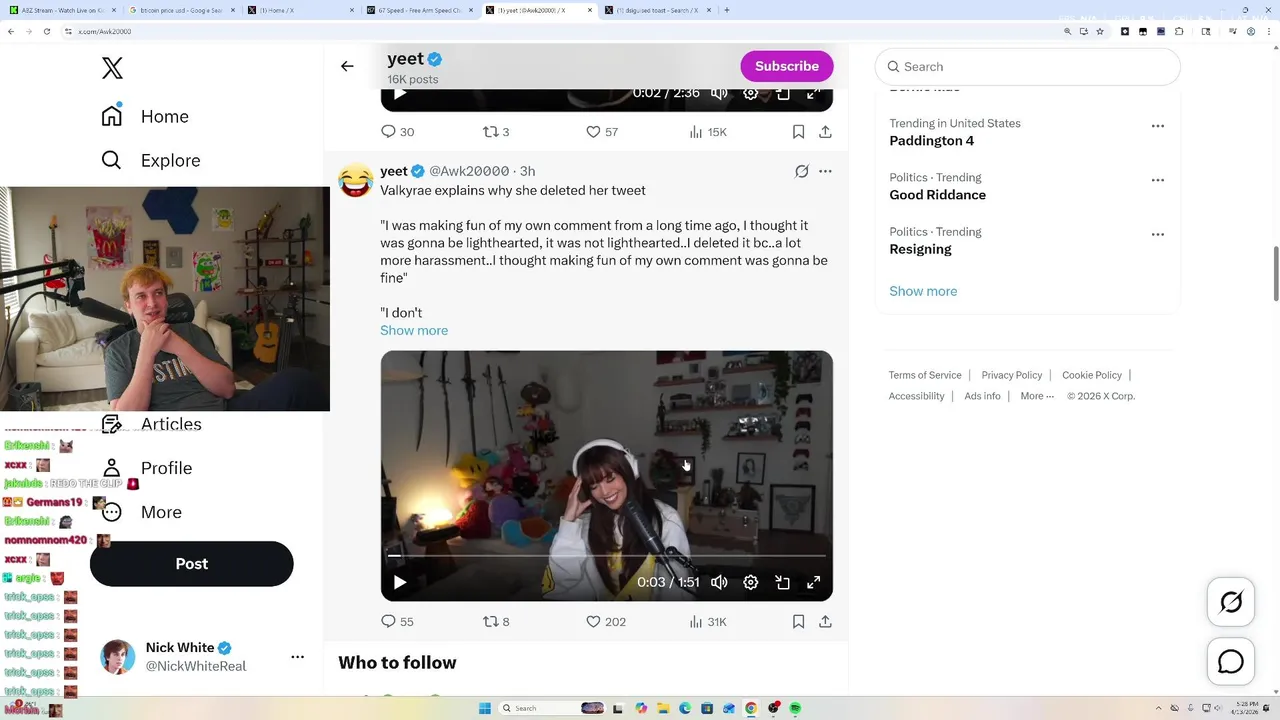Repost the post with 8 reposts
The height and width of the screenshot is (720, 1280).
pos(496,621)
